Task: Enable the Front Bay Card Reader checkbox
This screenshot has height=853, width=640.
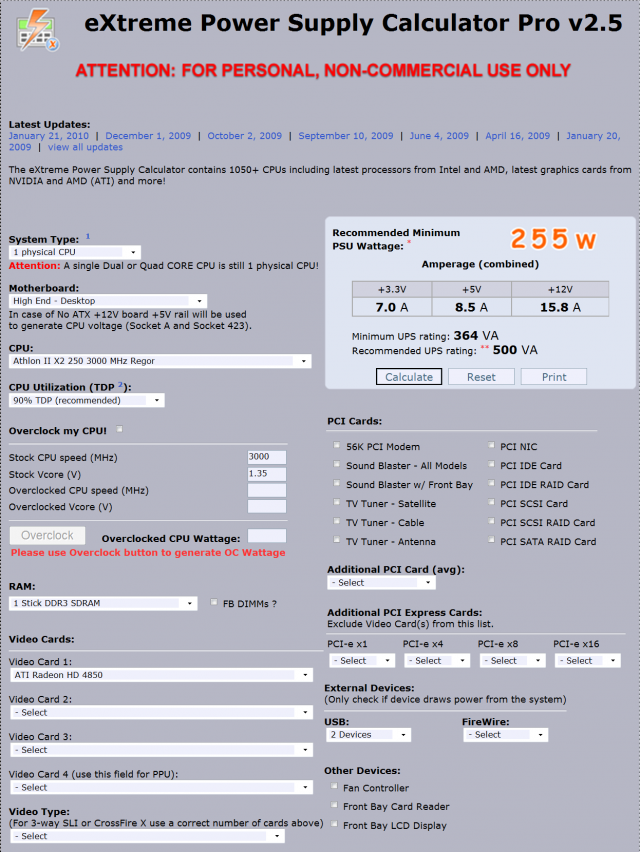Action: (334, 805)
